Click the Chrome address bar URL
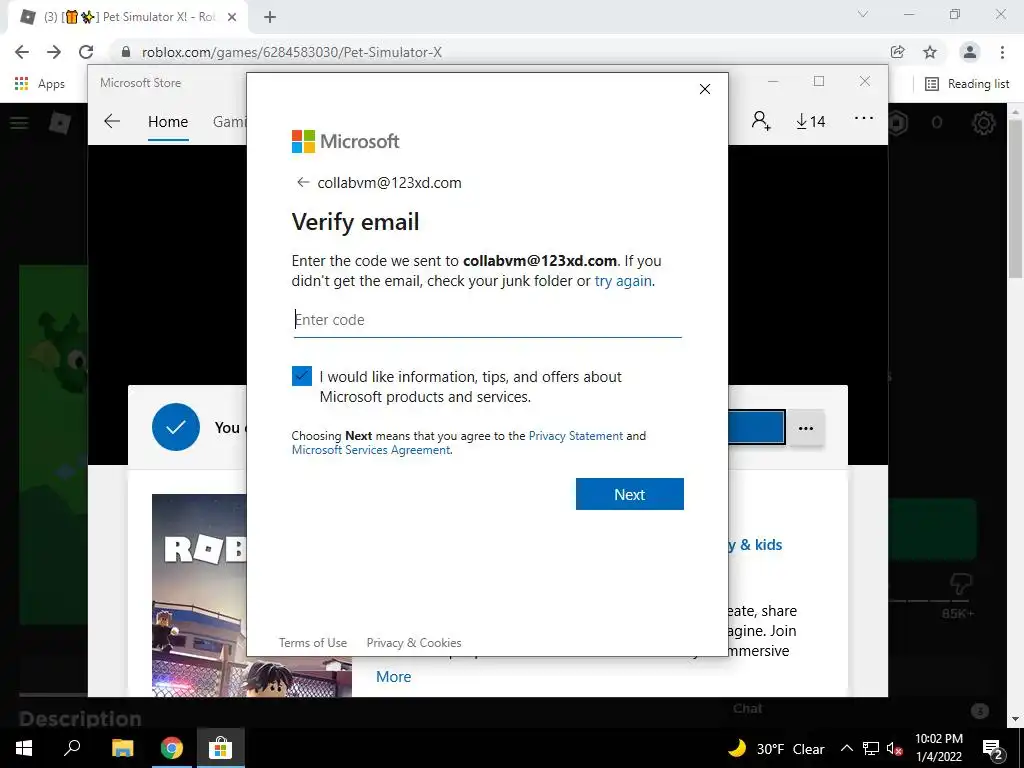The width and height of the screenshot is (1024, 768). 292,52
